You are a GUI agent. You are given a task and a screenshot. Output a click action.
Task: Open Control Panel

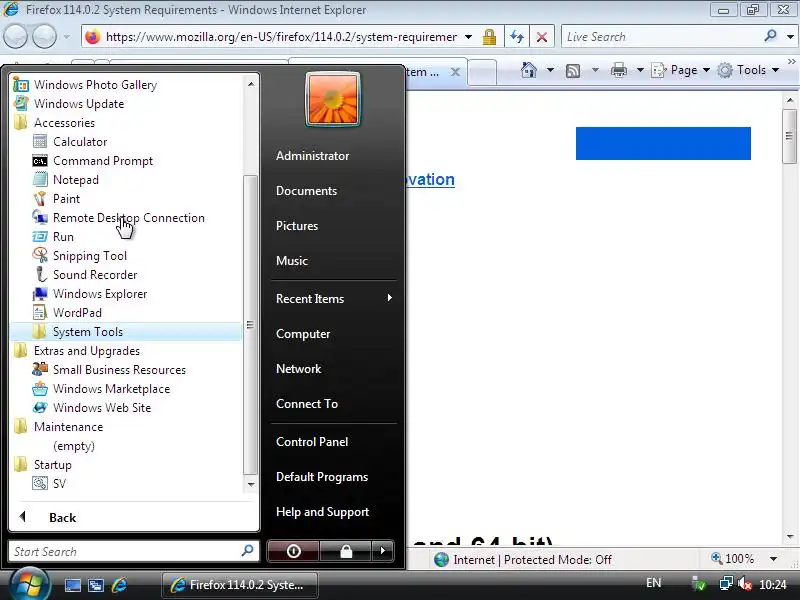312,442
